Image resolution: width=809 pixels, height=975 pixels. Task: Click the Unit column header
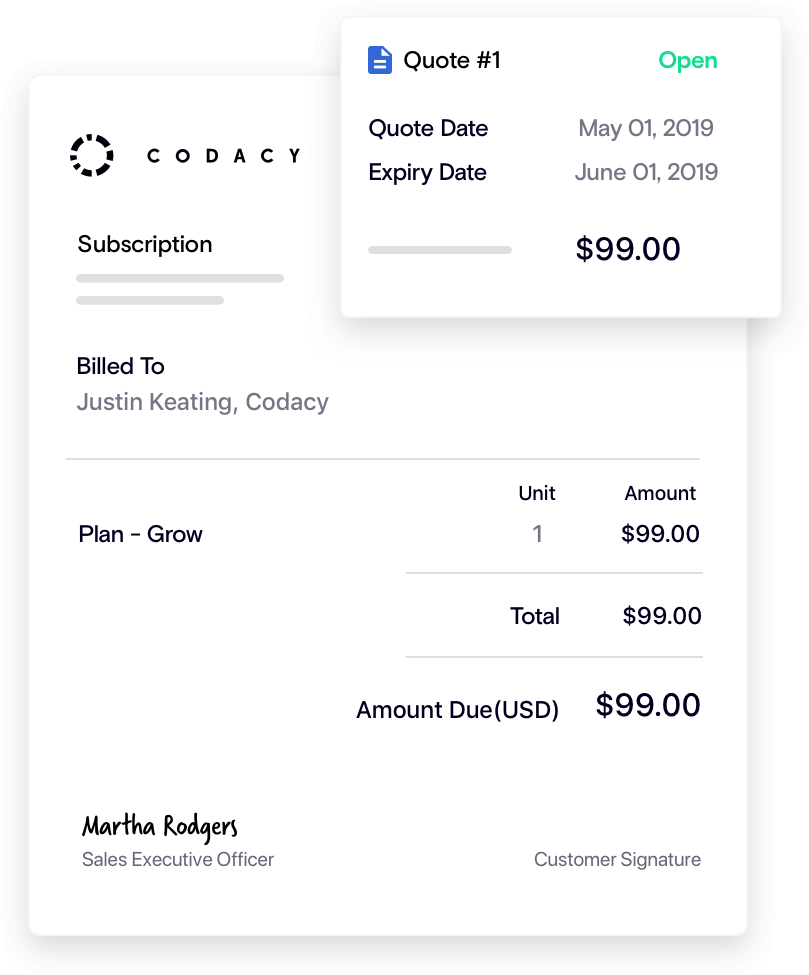point(537,493)
